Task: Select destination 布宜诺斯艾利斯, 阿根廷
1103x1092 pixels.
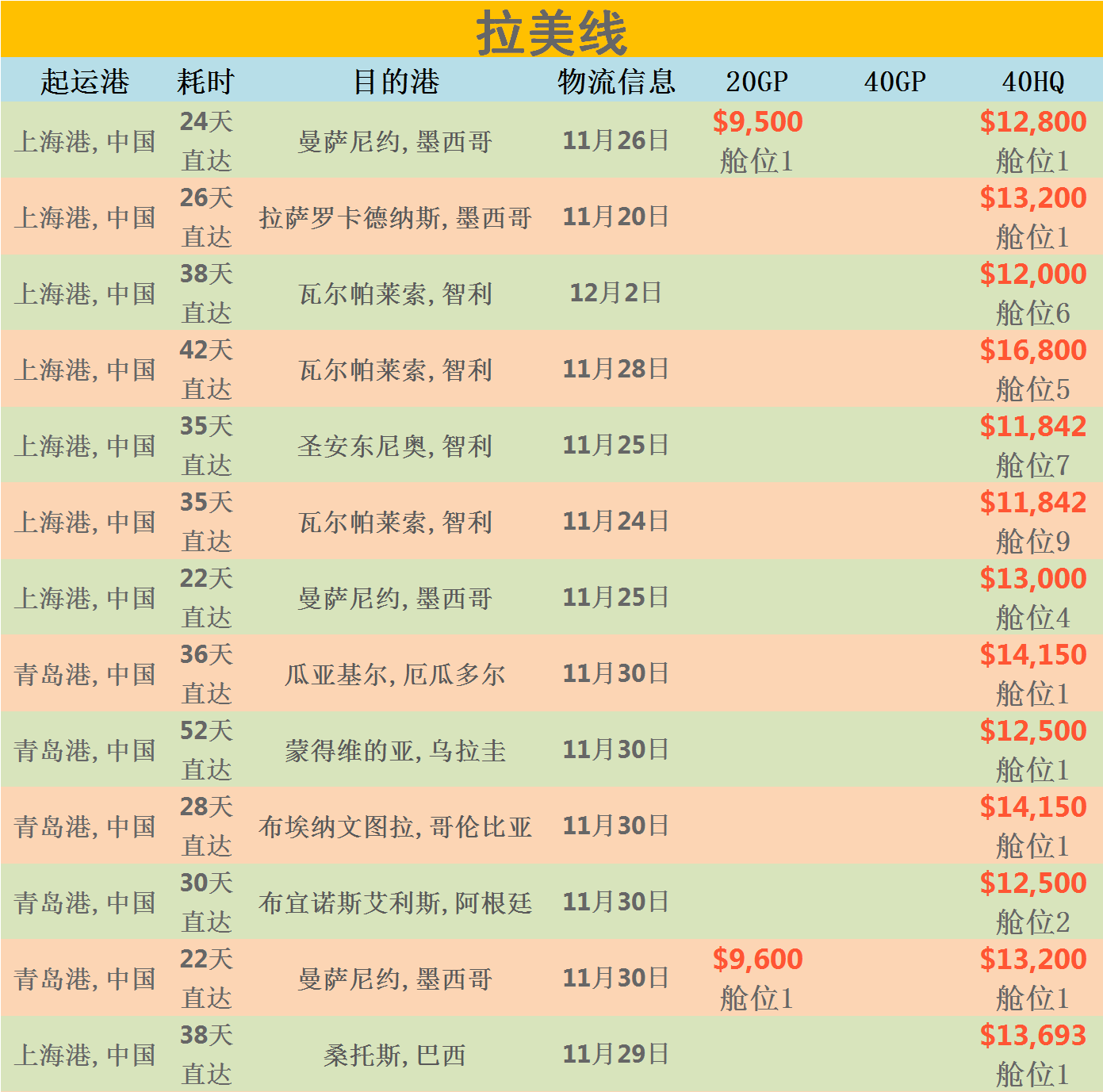Action: (x=395, y=902)
